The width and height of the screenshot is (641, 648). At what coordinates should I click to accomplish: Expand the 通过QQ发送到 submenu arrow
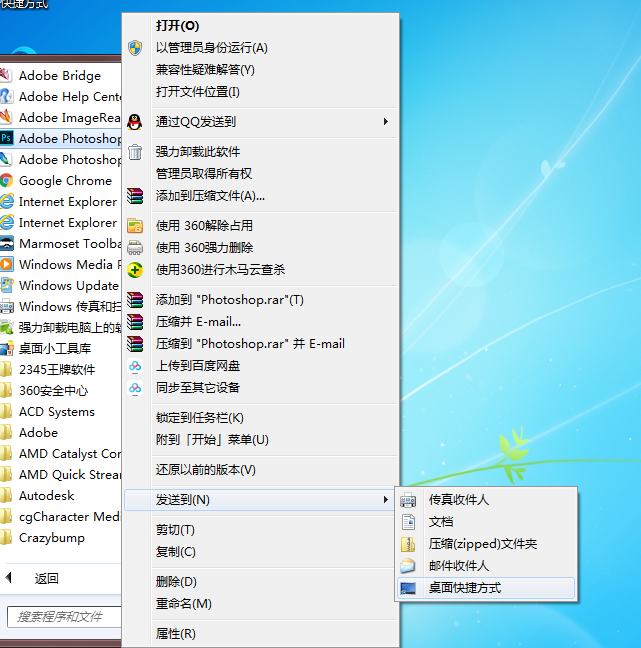(x=386, y=122)
